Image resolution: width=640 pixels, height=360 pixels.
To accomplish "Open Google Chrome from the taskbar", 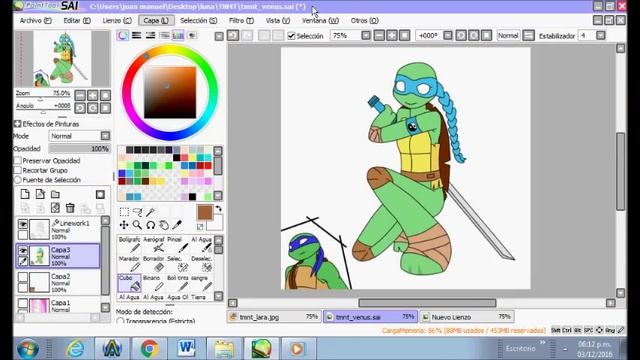I will pos(149,349).
